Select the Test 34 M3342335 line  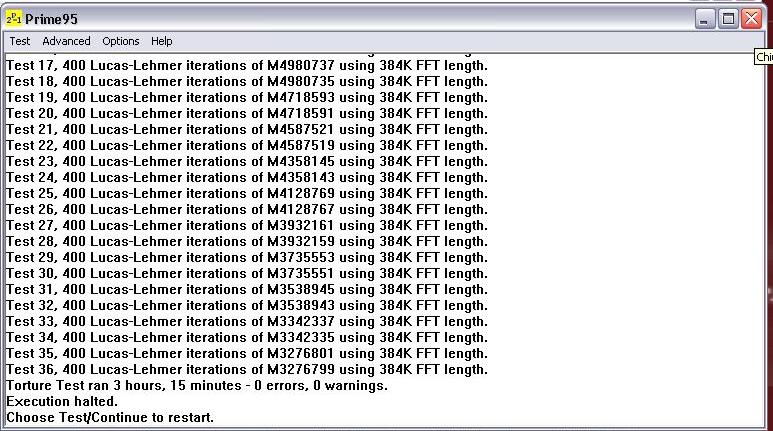[246, 337]
